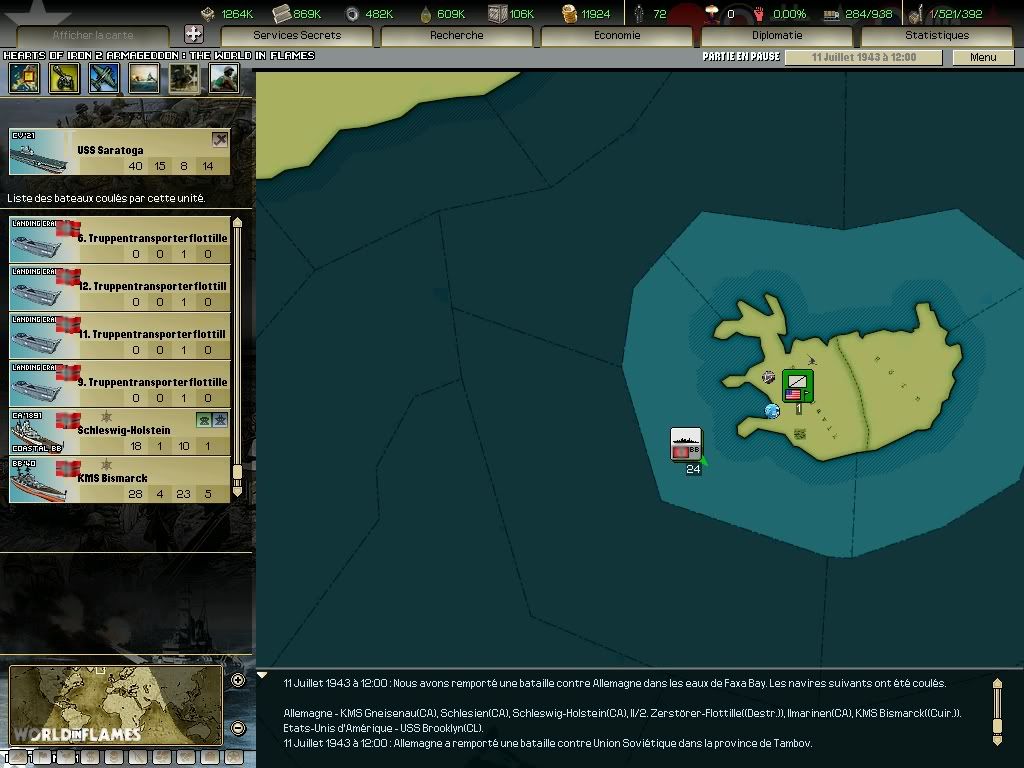This screenshot has width=1024, height=768.
Task: Open the Diplomatie tab
Action: coord(776,35)
